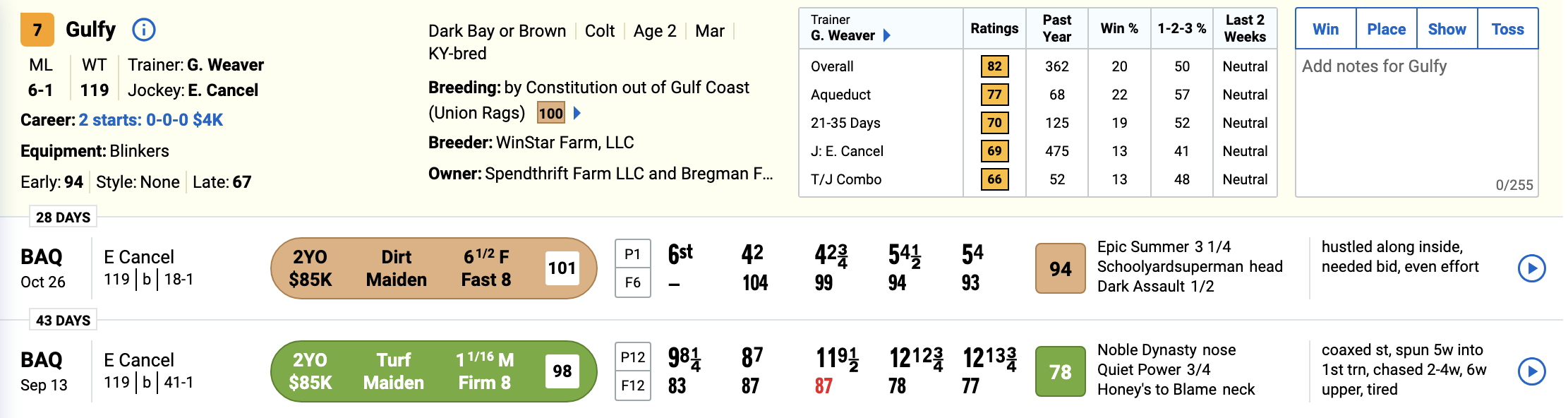Select the Place pick button
This screenshot has width=1568, height=418.
coord(1386,29)
